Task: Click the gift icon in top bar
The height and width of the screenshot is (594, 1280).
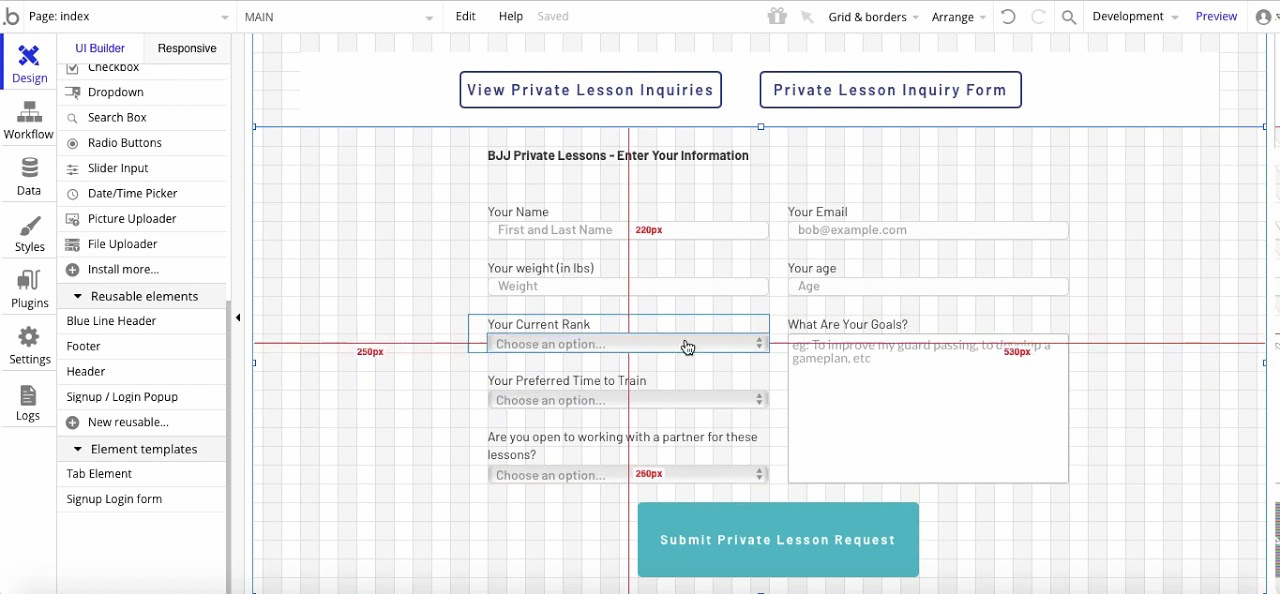Action: 777,16
